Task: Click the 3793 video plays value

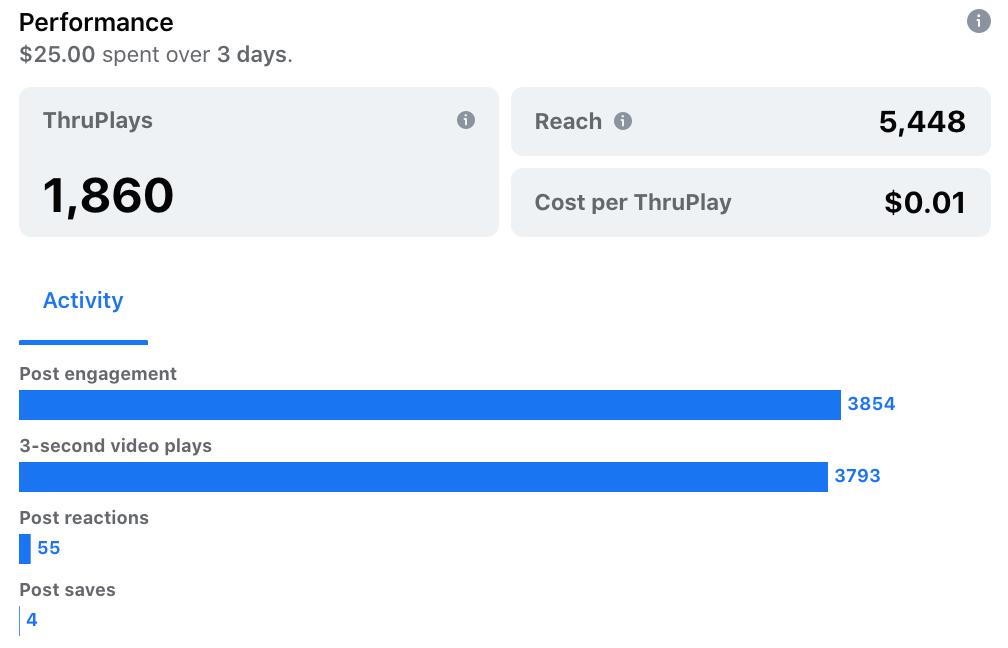Action: coord(858,476)
